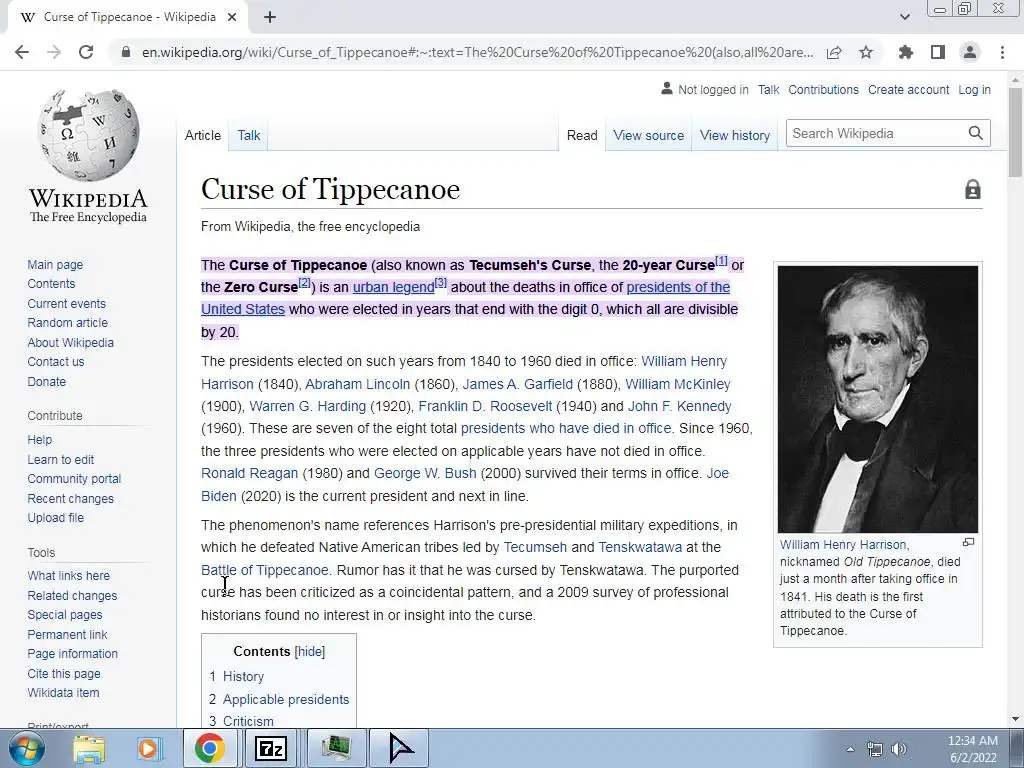Open the Community portal link
Viewport: 1024px width, 768px height.
click(x=74, y=479)
